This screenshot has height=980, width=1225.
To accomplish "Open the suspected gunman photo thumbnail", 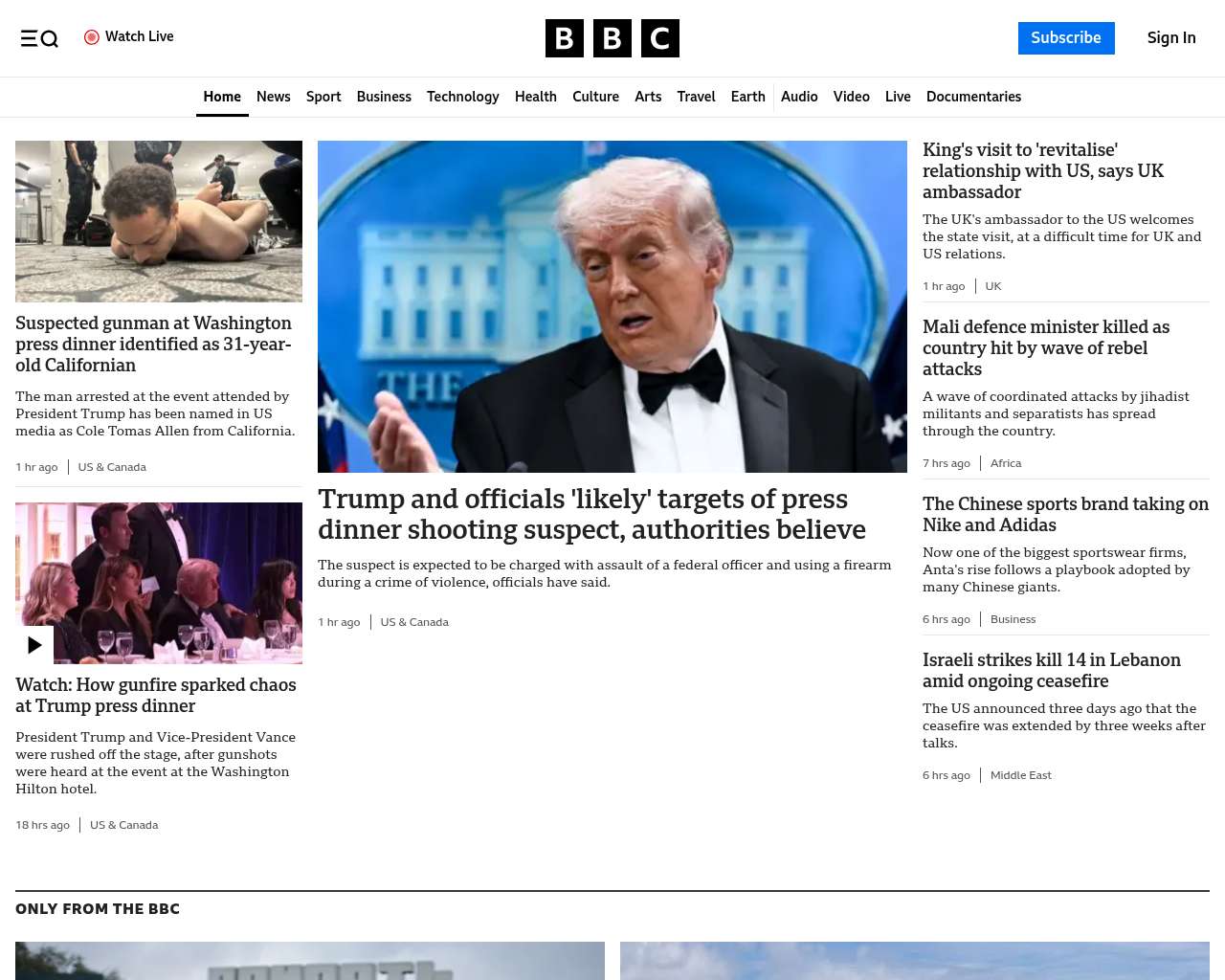I will pos(159,221).
